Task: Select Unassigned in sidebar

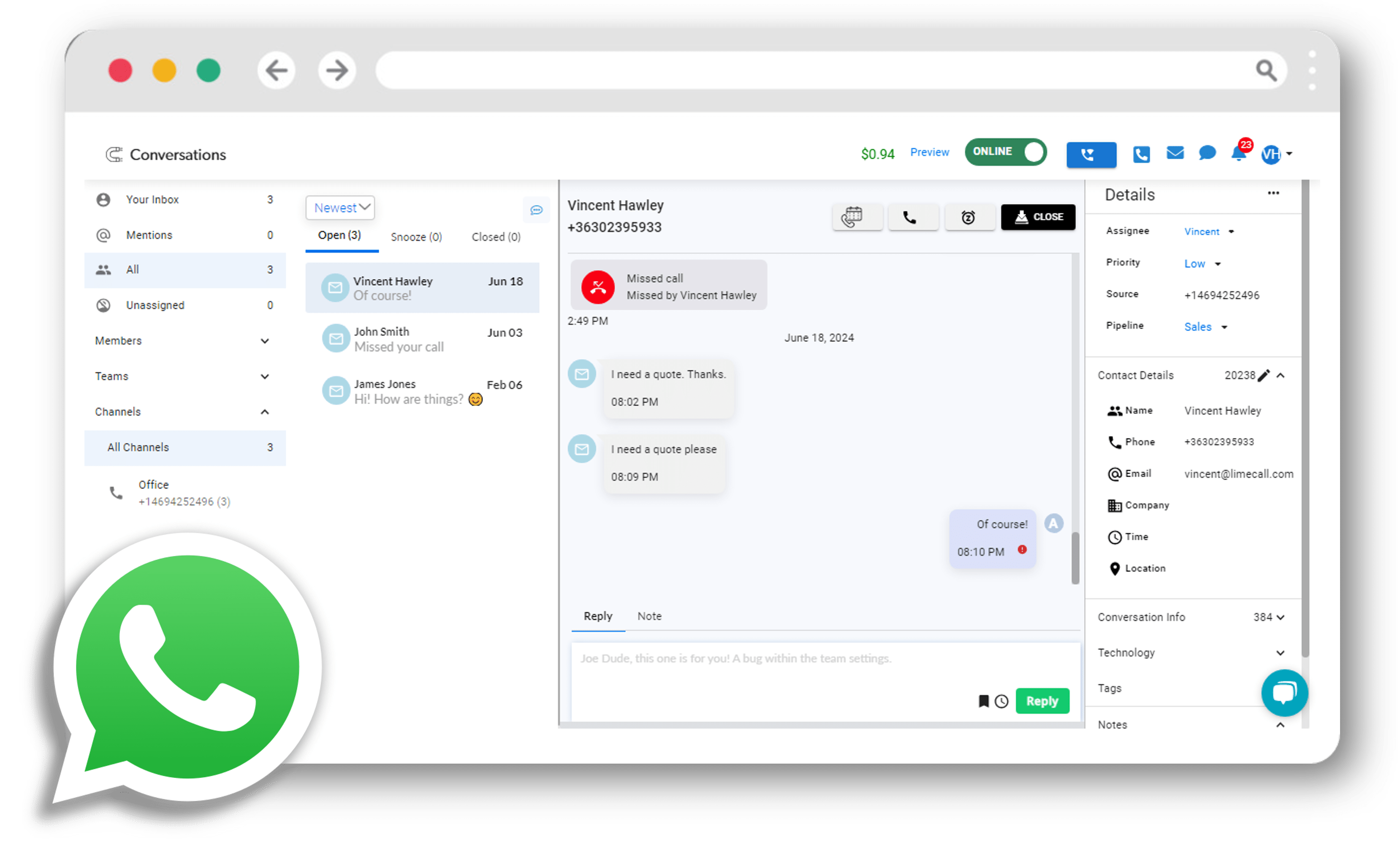Action: [184, 305]
